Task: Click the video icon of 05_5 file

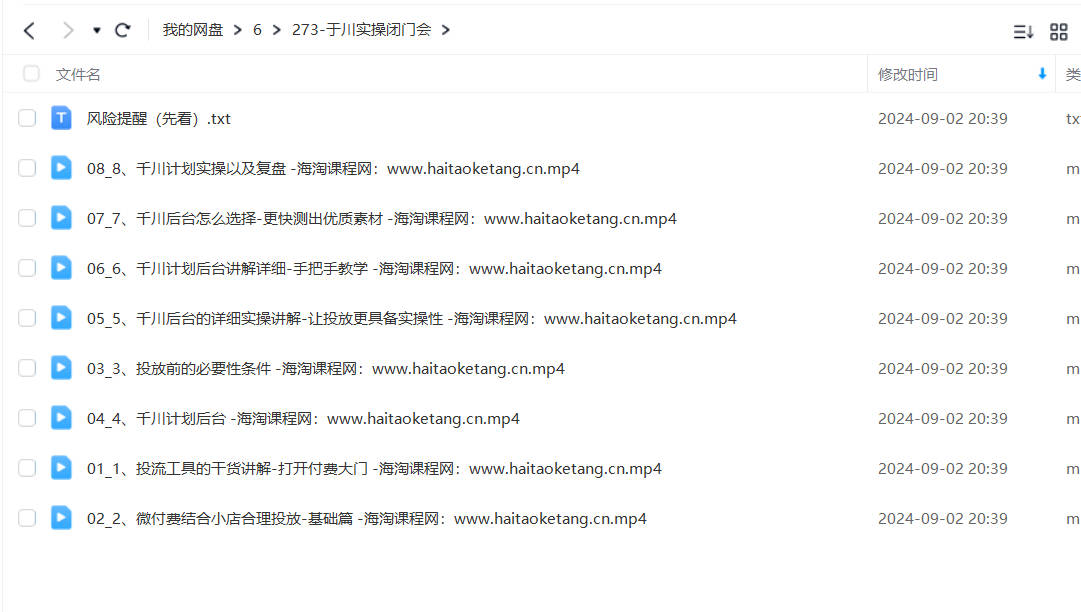Action: [61, 318]
